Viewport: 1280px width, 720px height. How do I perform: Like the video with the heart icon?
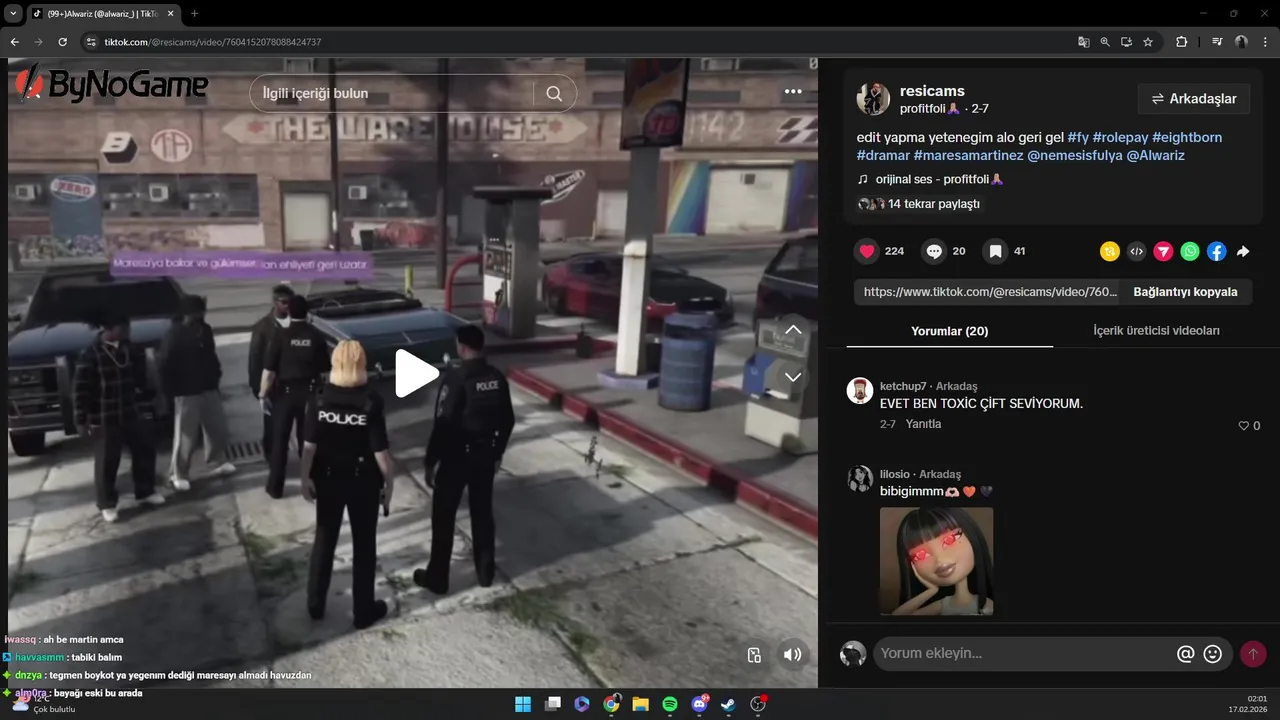[x=867, y=251]
